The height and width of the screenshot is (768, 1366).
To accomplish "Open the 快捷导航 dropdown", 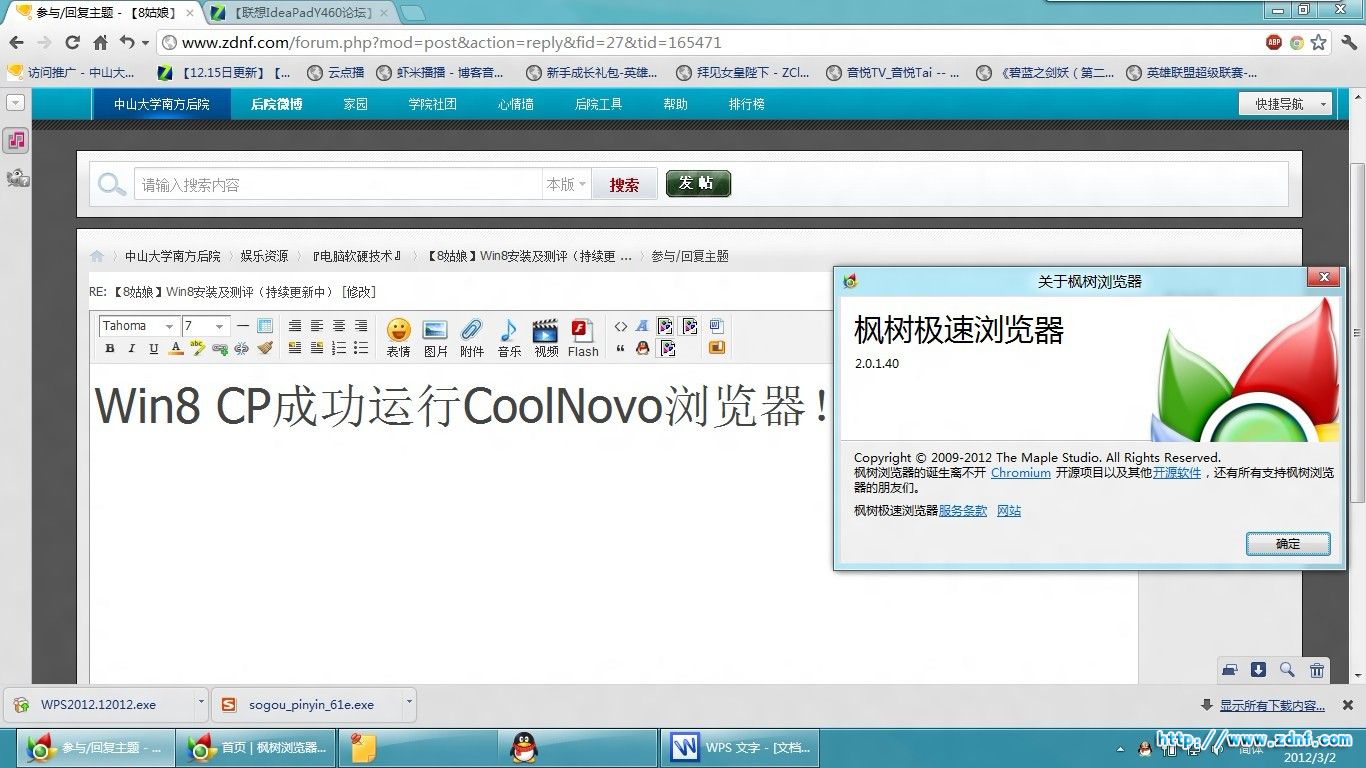I will point(1286,104).
